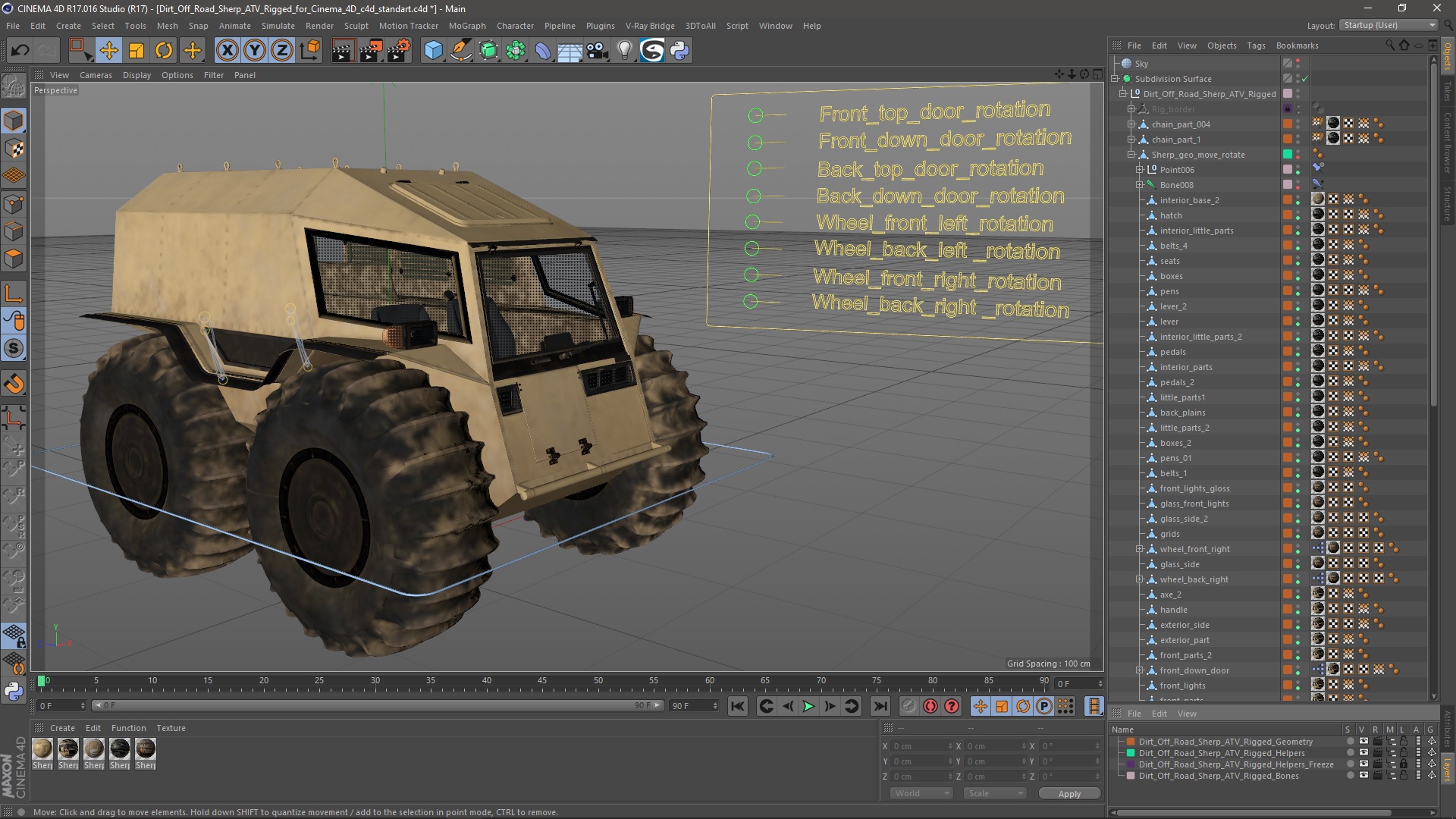Toggle Parameter keyframe recording P icon

[1044, 706]
